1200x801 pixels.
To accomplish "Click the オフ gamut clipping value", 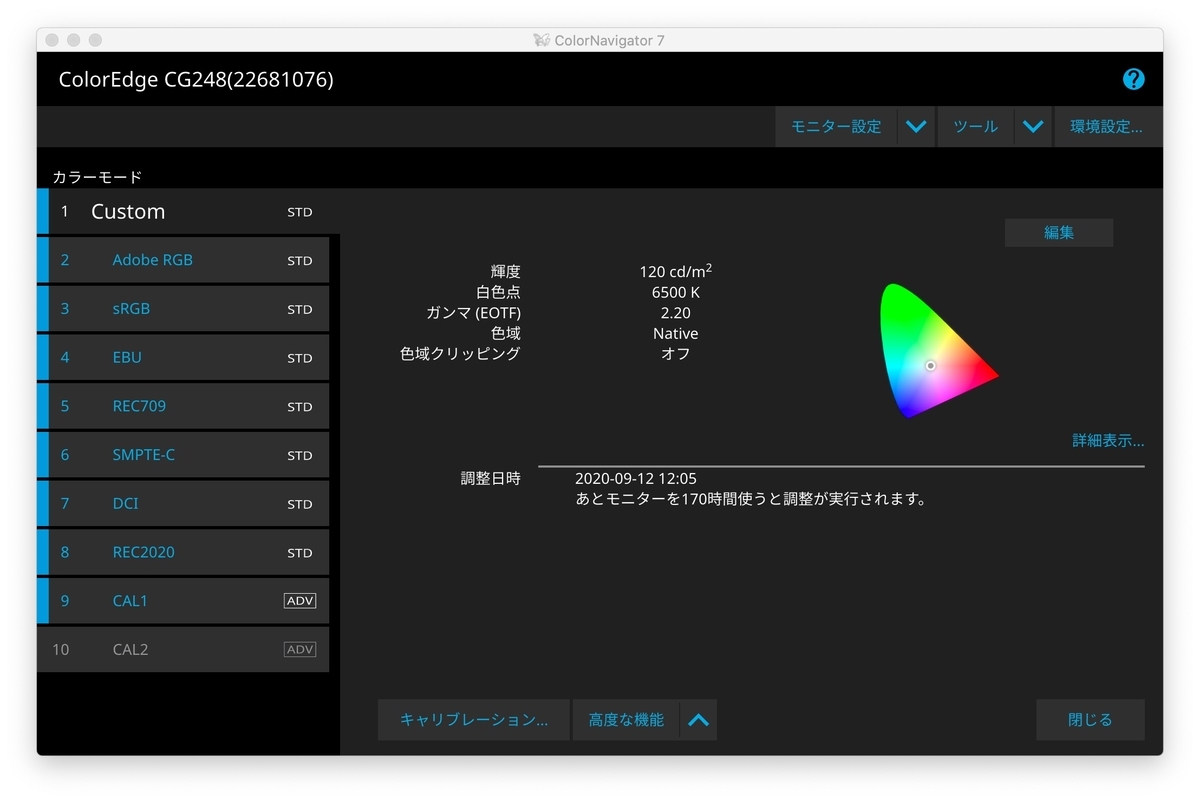I will (676, 353).
